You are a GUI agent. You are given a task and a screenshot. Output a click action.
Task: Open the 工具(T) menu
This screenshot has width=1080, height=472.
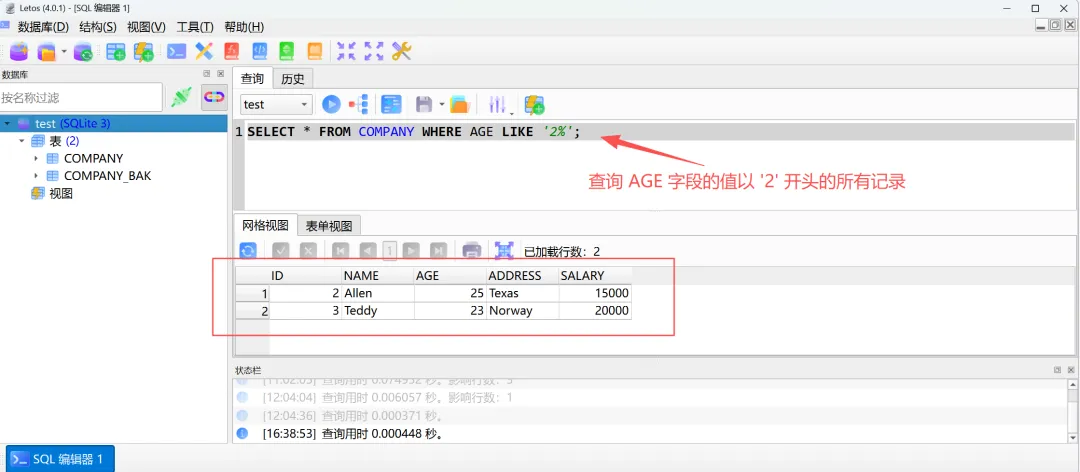coord(195,27)
